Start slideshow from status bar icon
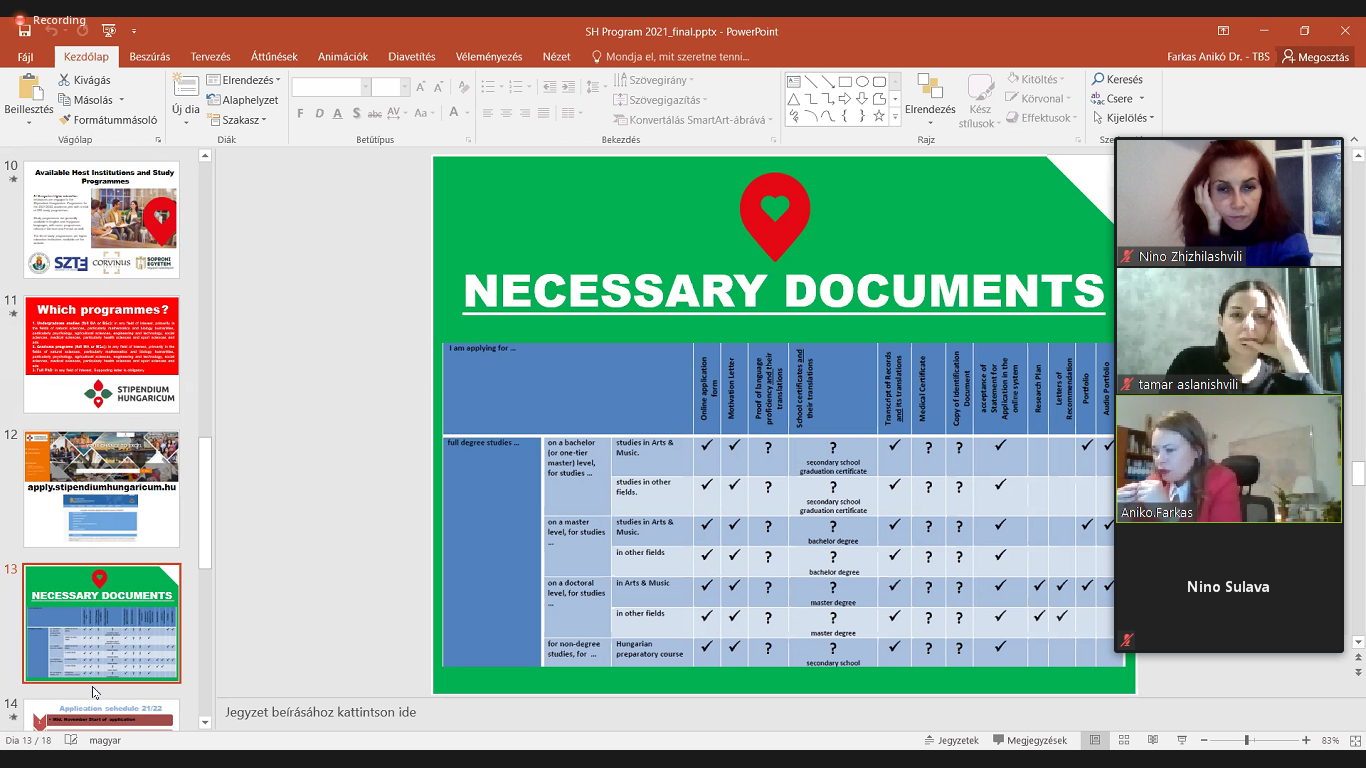Image resolution: width=1366 pixels, height=768 pixels. pos(1182,740)
